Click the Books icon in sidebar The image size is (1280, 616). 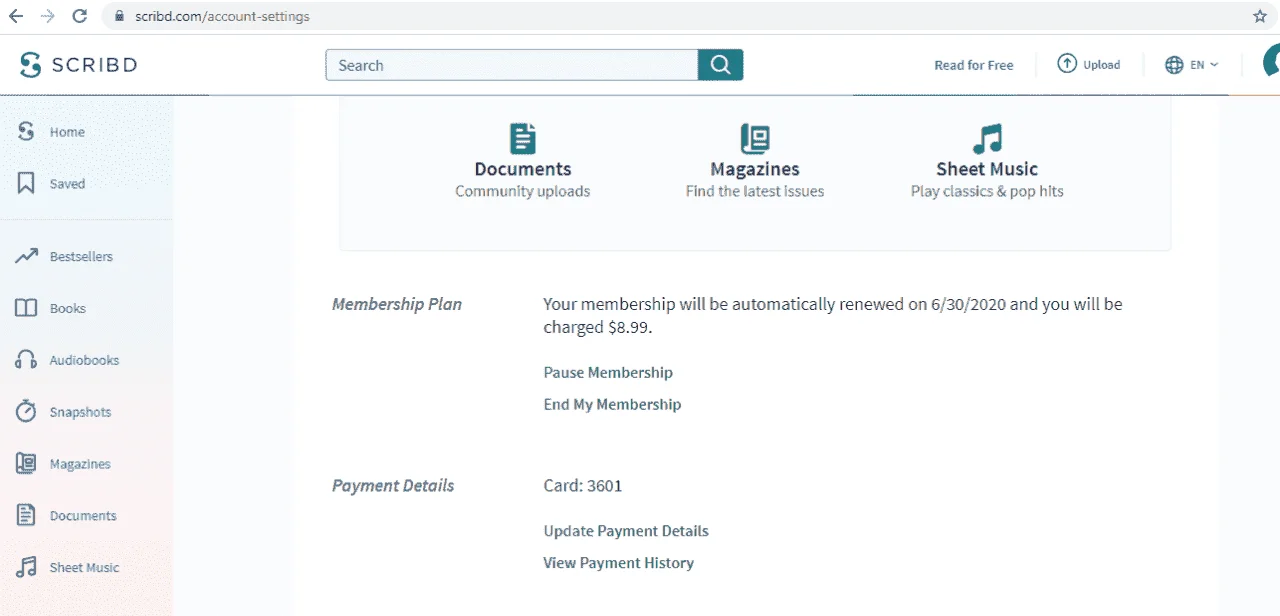26,308
